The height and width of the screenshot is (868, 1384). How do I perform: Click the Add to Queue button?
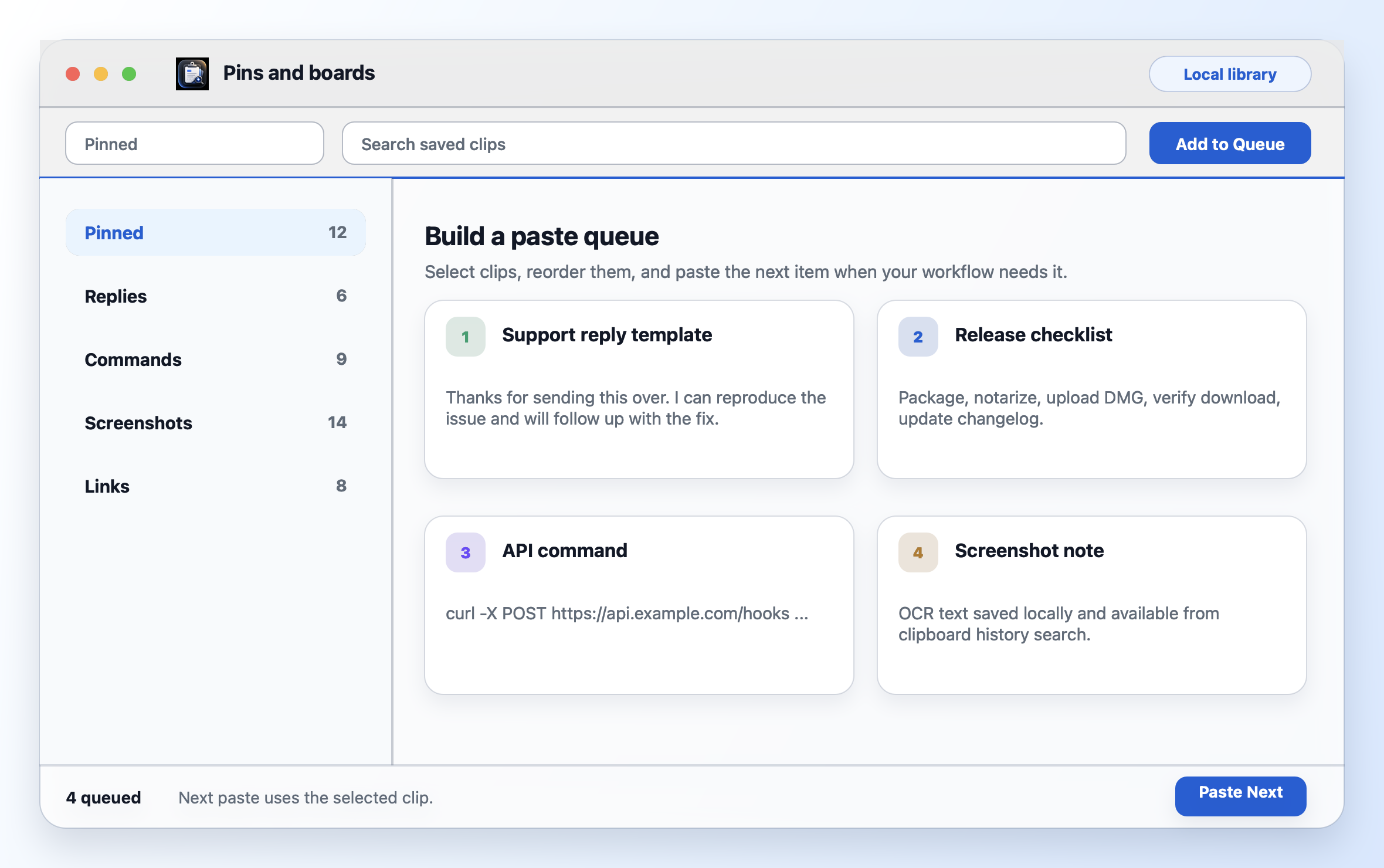[x=1230, y=143]
